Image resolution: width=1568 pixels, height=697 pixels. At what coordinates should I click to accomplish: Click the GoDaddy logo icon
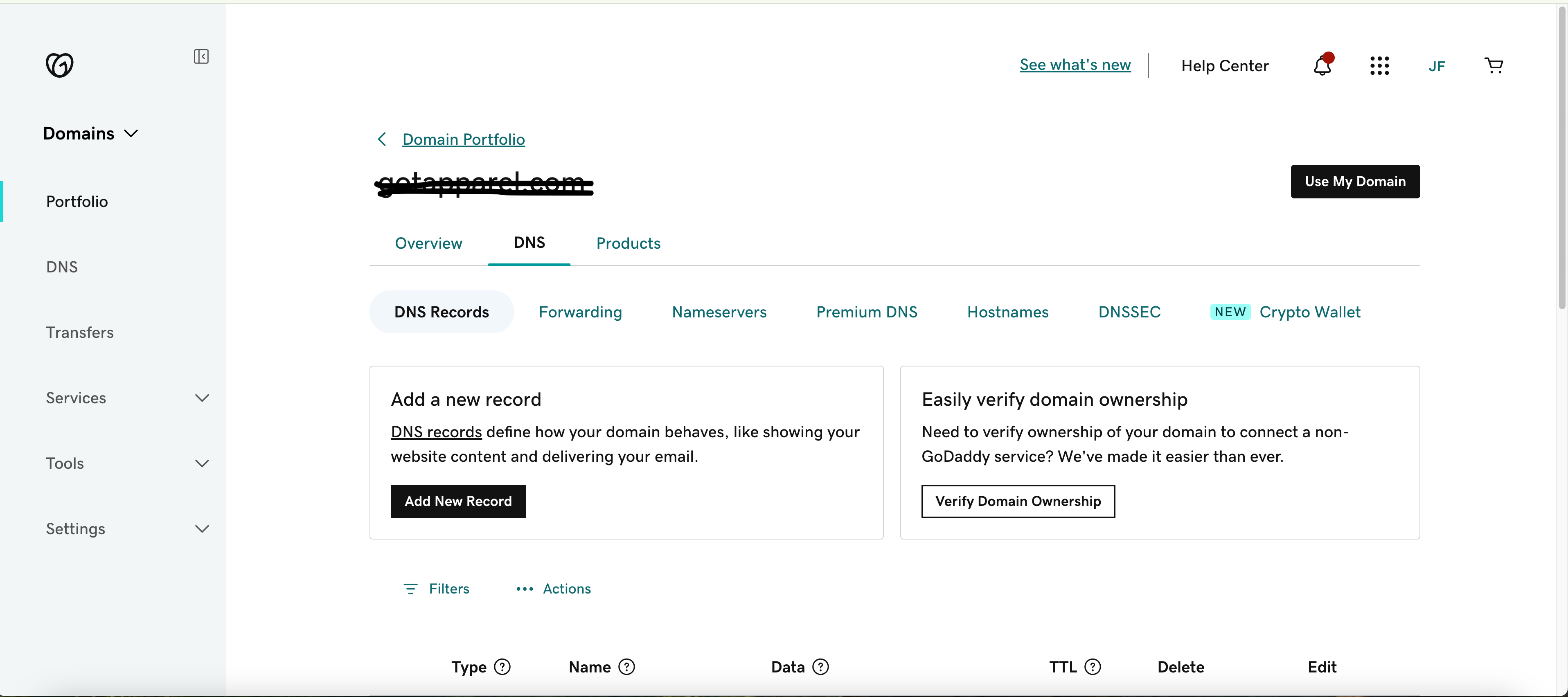click(60, 65)
